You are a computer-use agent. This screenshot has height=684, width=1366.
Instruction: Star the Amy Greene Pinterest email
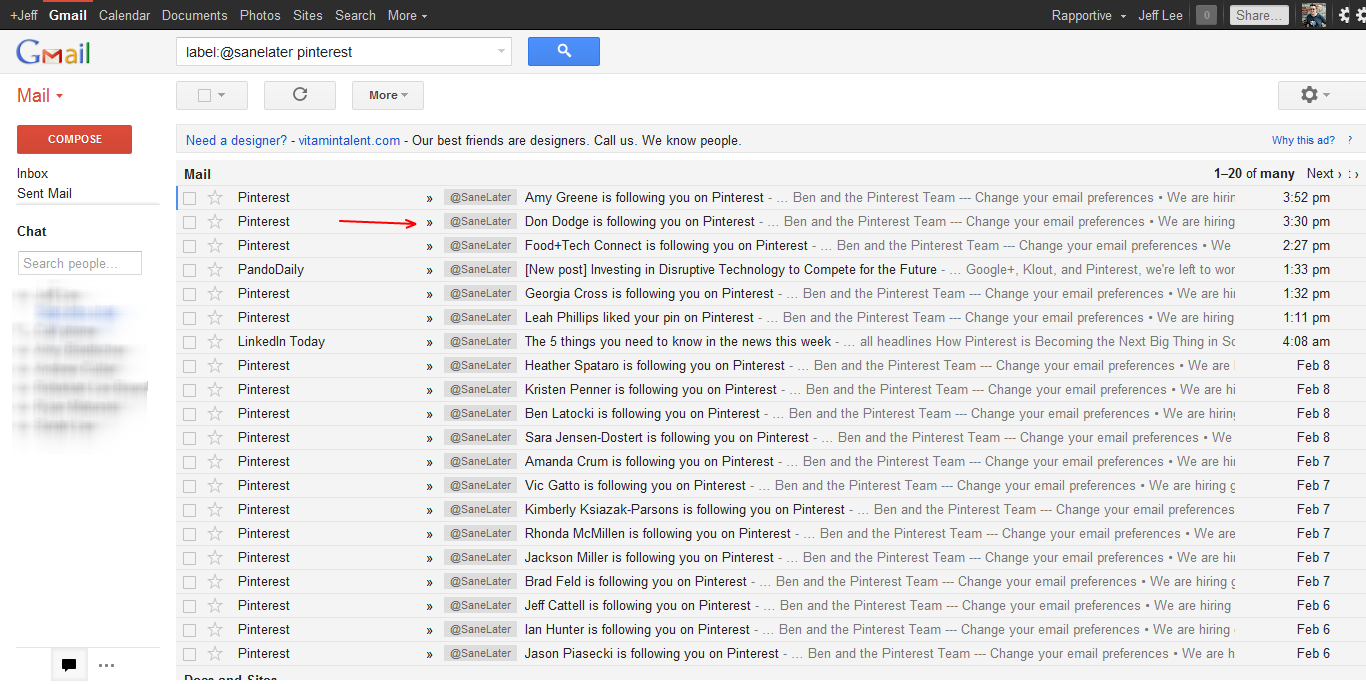click(x=214, y=198)
